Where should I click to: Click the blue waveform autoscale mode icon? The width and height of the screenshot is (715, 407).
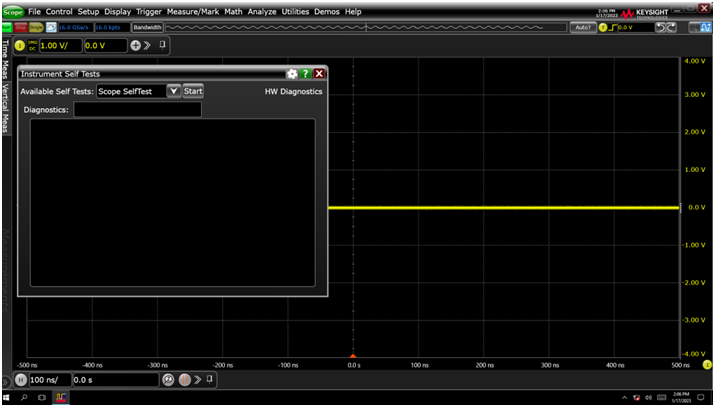click(706, 28)
